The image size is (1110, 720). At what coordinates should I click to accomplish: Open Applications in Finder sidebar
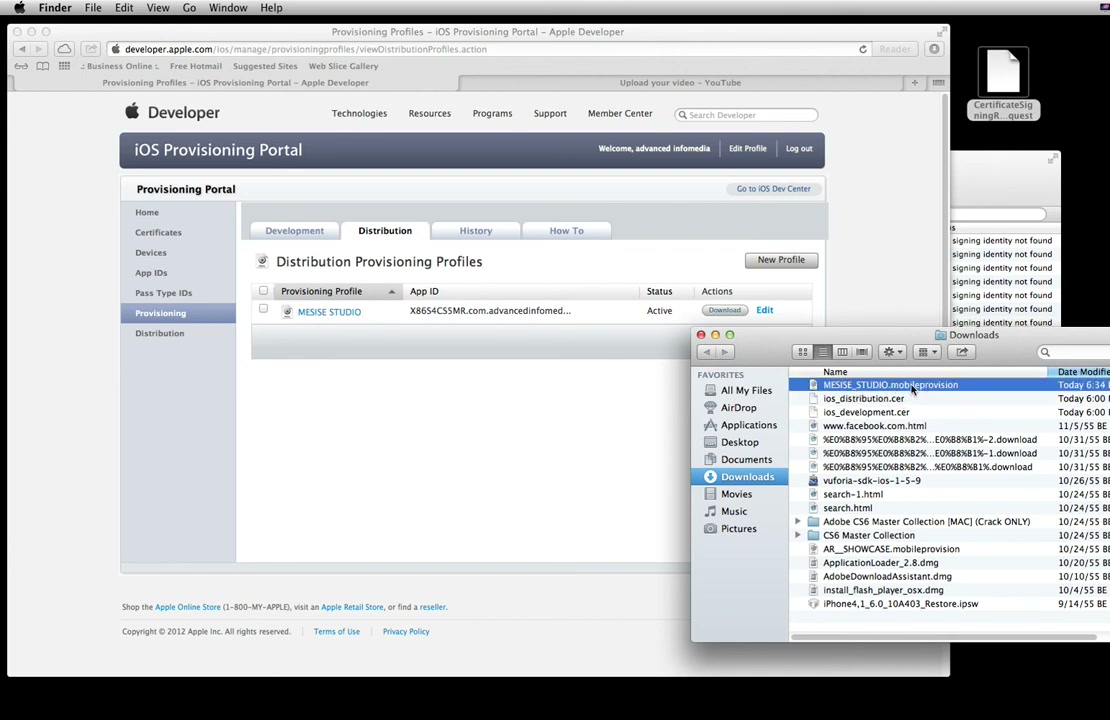point(748,425)
